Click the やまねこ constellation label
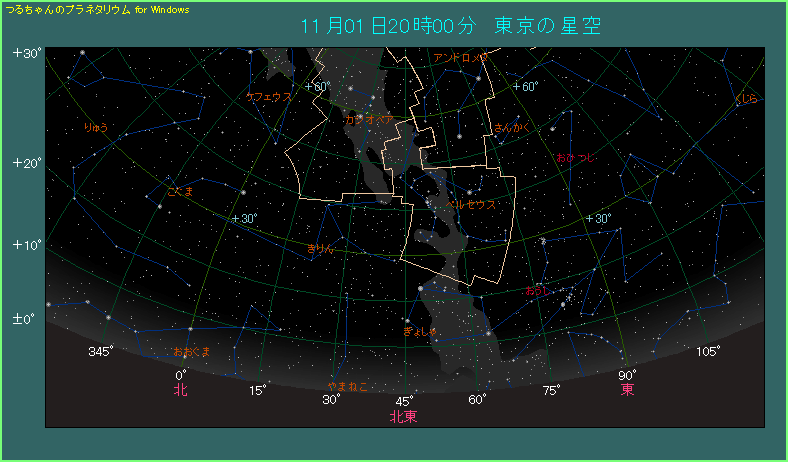The image size is (788, 462). pyautogui.click(x=348, y=385)
